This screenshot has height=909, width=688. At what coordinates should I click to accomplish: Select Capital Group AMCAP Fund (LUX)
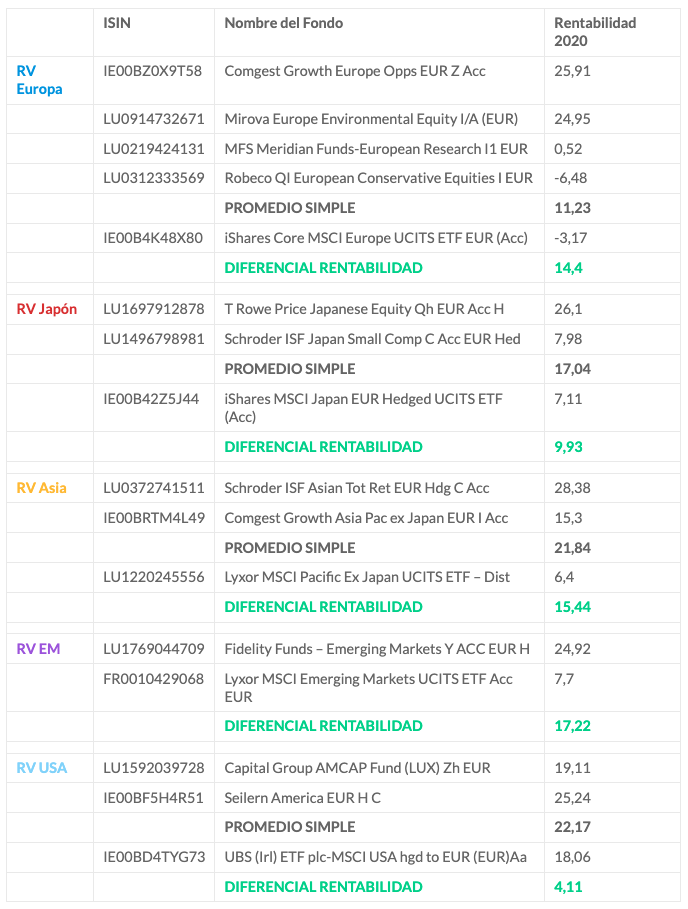(x=357, y=768)
